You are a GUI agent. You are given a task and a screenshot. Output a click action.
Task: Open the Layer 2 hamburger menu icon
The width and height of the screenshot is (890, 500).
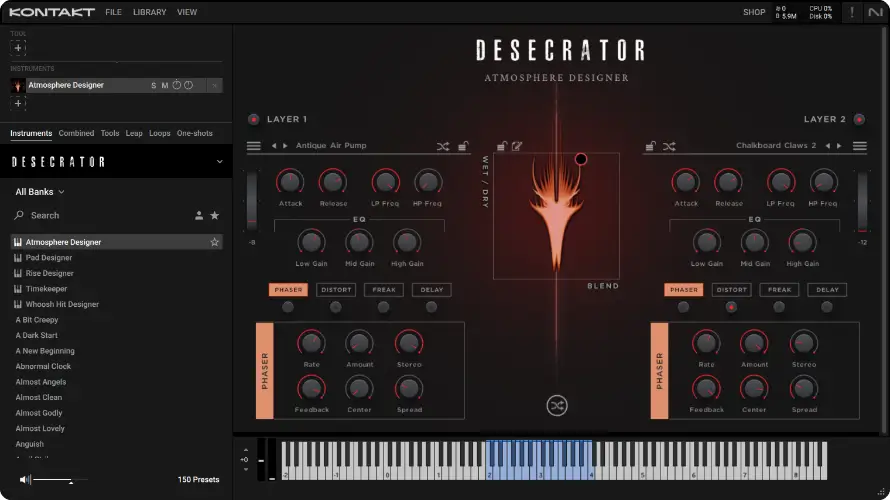tap(860, 146)
